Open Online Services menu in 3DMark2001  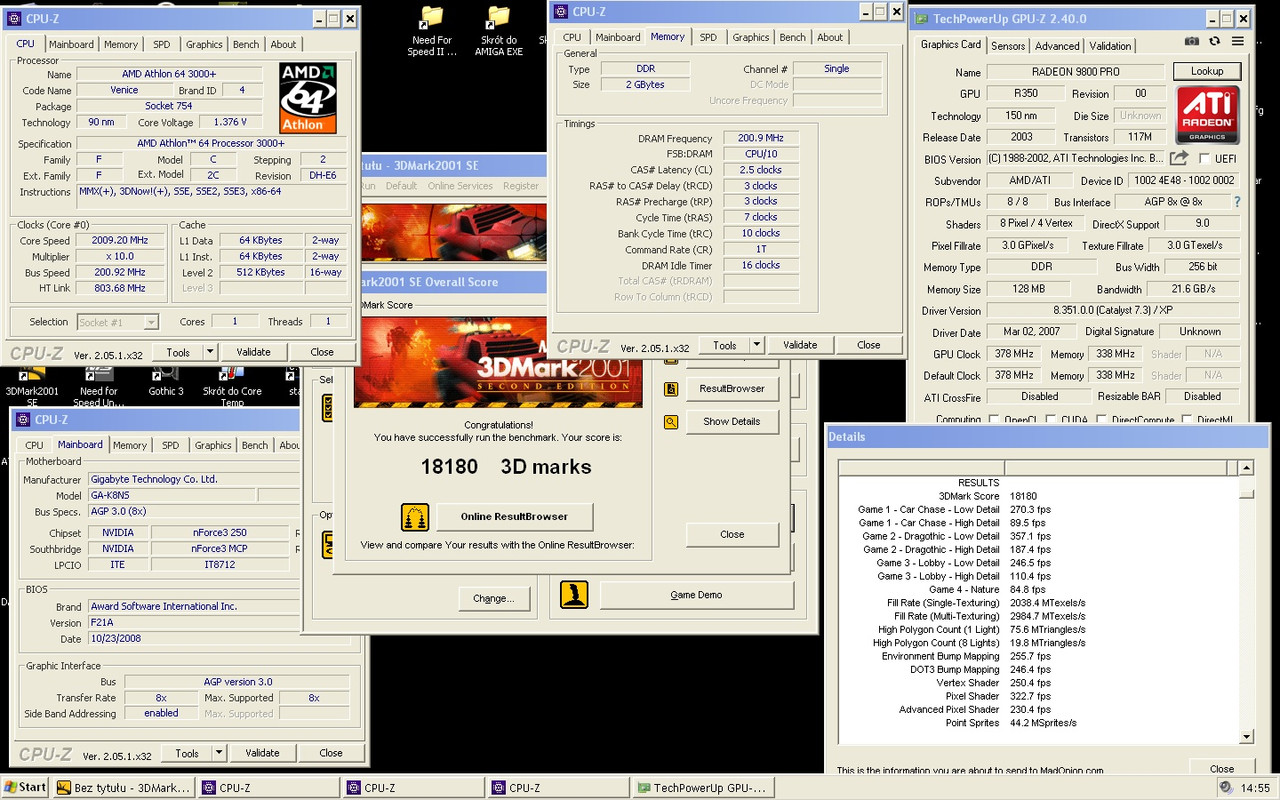[460, 186]
